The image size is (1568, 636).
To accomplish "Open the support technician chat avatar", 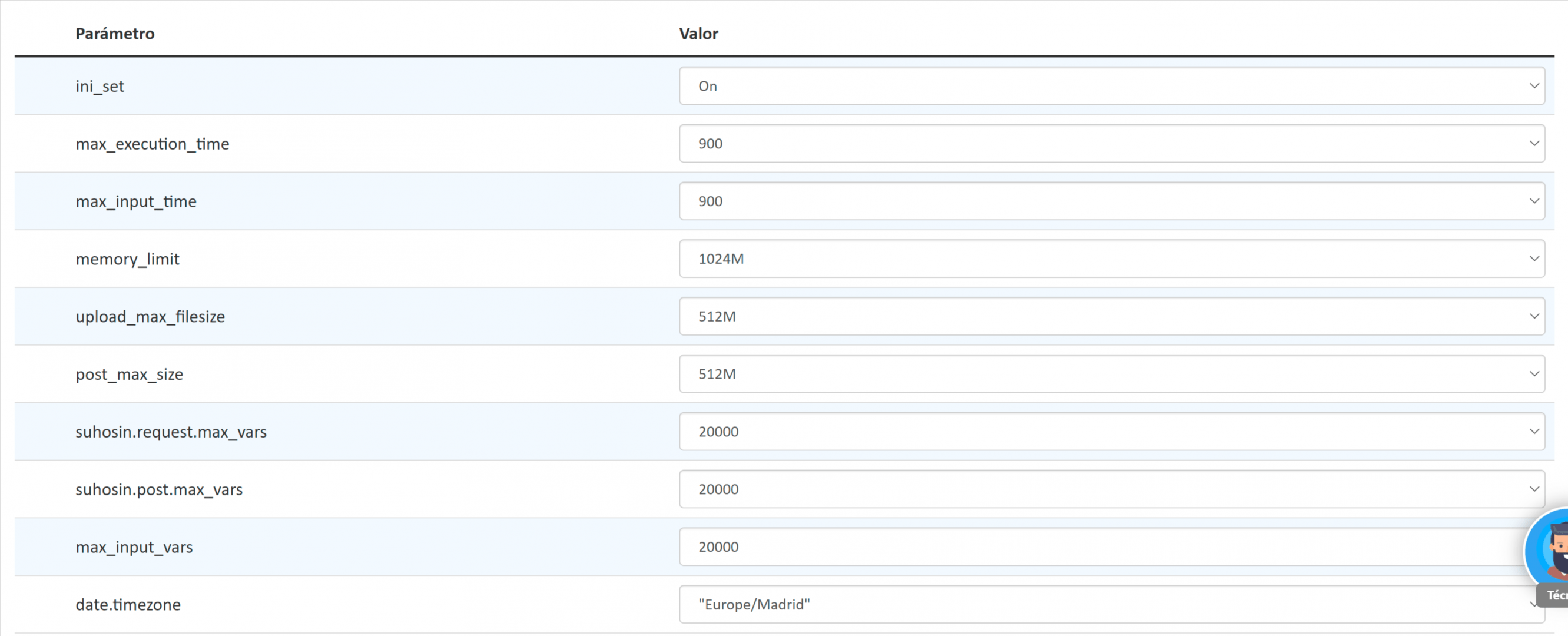I will 1549,551.
